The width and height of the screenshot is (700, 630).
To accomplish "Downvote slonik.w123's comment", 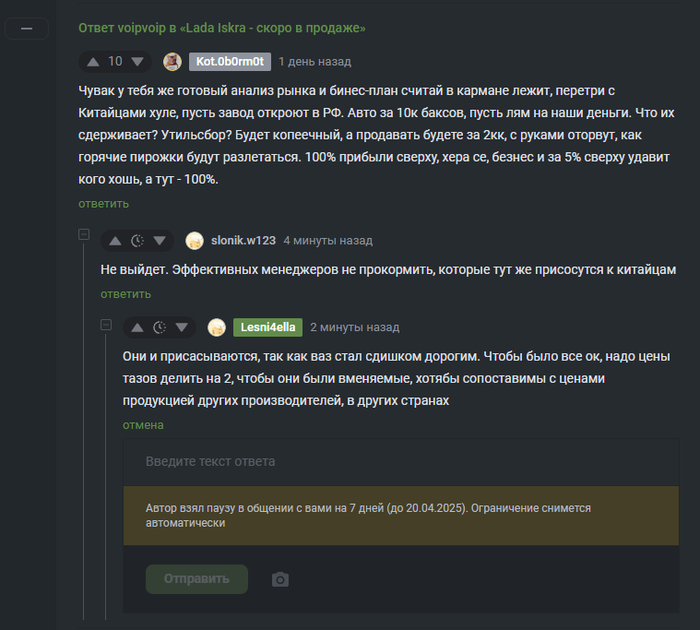I will pyautogui.click(x=160, y=241).
